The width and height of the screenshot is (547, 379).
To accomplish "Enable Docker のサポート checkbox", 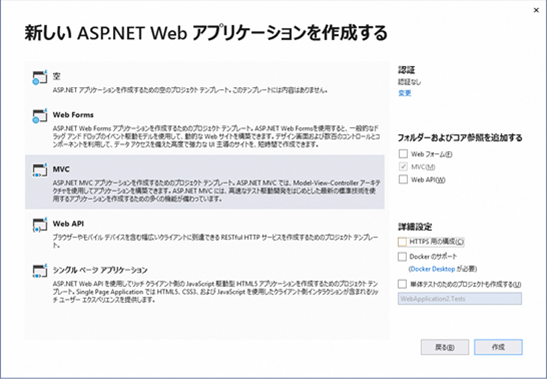I will pos(402,257).
